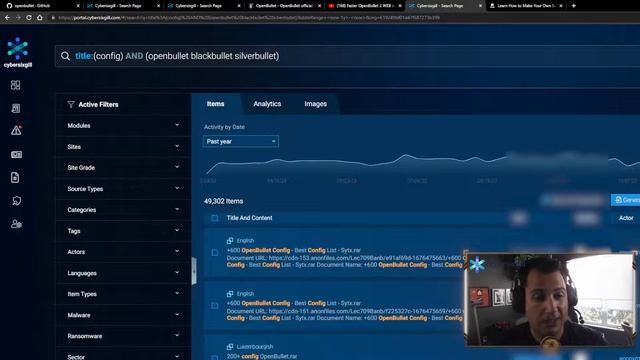
Task: Click the Actor column header
Action: click(626, 218)
